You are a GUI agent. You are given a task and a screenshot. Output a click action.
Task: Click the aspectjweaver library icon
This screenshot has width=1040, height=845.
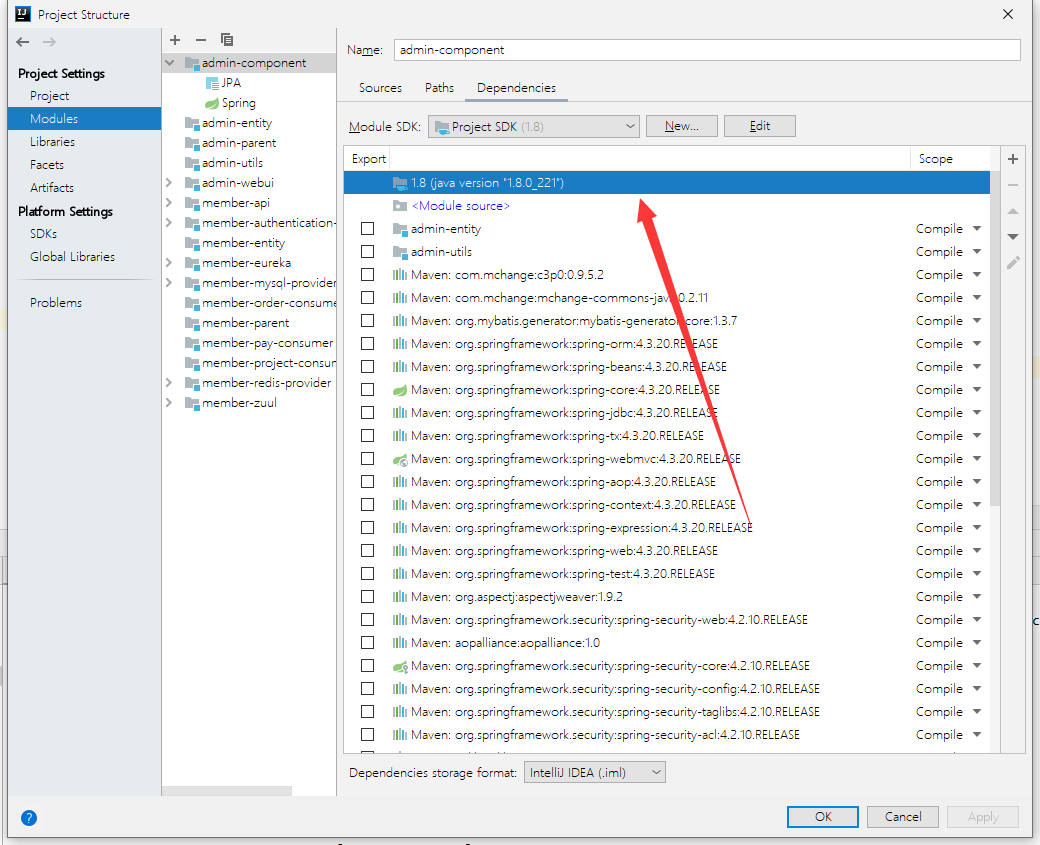(399, 597)
